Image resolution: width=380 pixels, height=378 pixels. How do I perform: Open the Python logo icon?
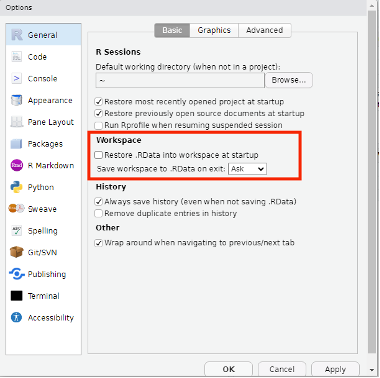(17, 187)
